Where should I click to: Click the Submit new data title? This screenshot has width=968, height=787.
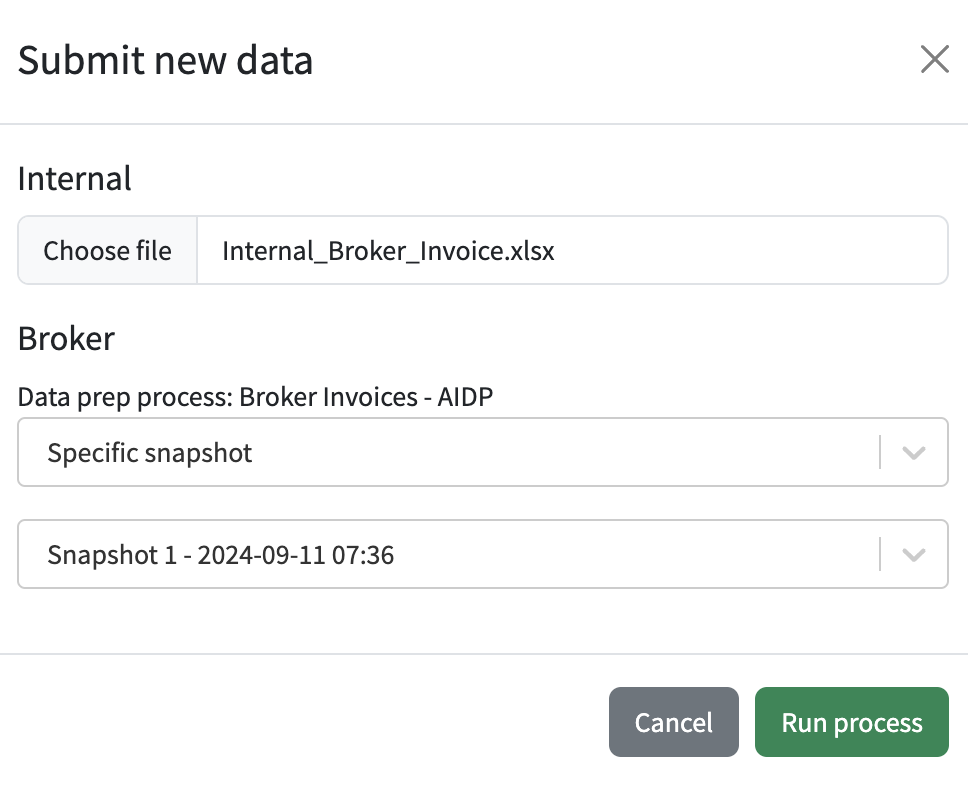pos(165,60)
